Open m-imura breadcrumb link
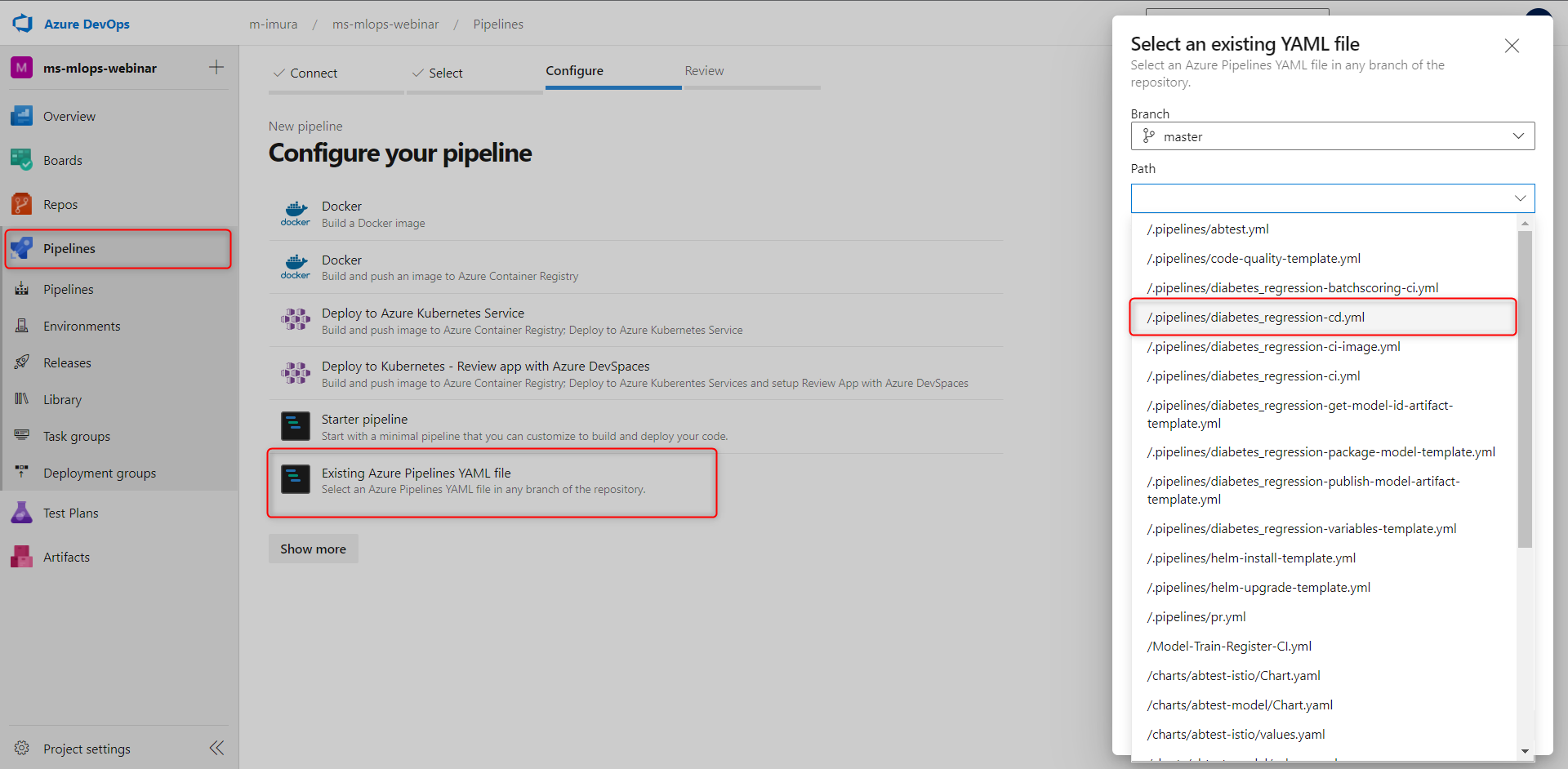The height and width of the screenshot is (769, 1568). (x=274, y=24)
